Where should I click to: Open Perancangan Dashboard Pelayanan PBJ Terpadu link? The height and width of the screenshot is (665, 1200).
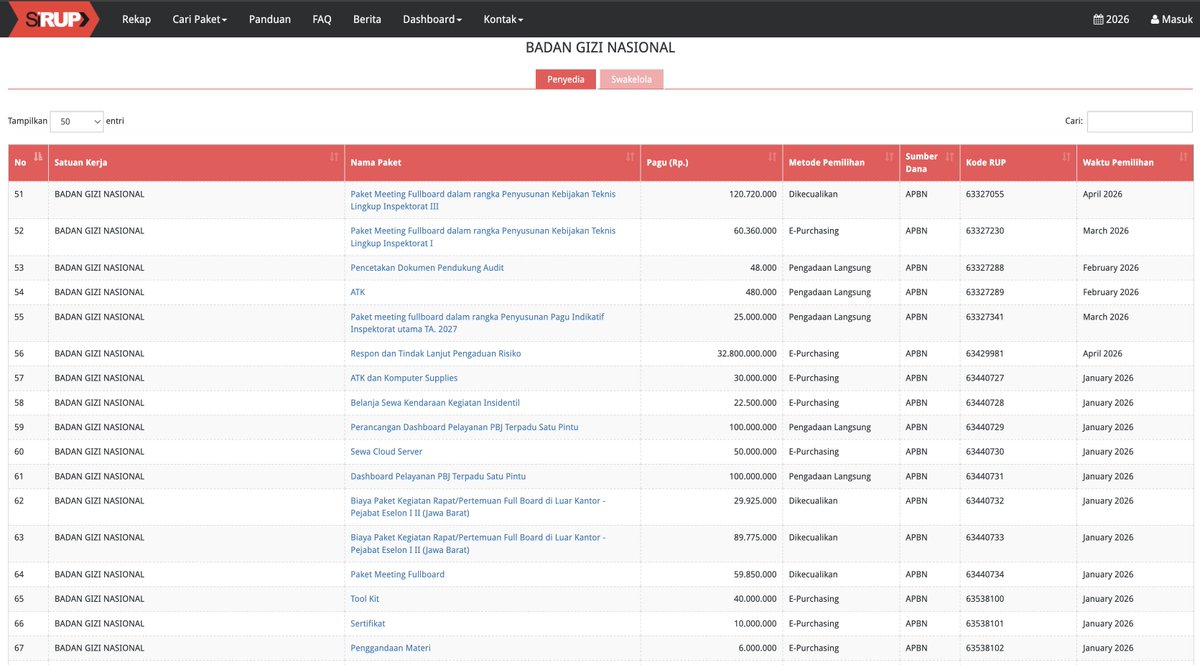click(464, 427)
